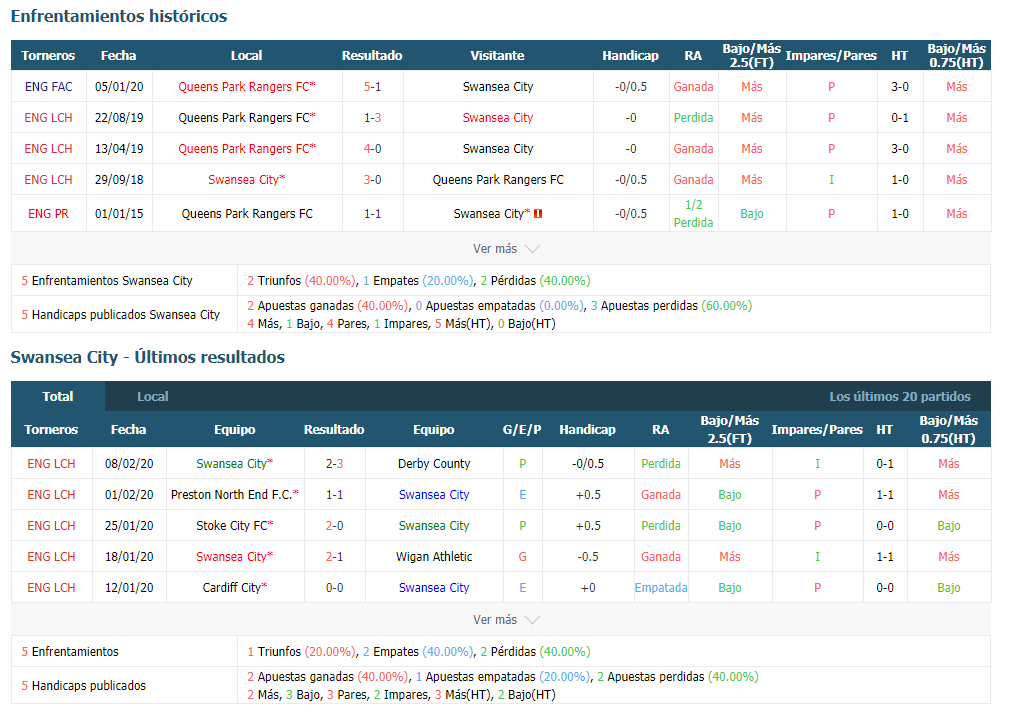Click Swansea City link in Preston row
The height and width of the screenshot is (712, 1012).
tap(434, 494)
